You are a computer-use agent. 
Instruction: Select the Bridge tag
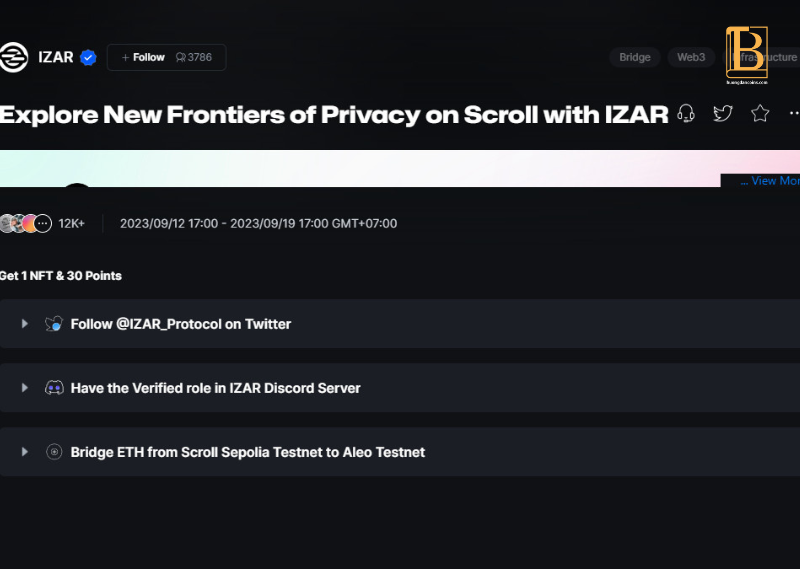coord(635,57)
